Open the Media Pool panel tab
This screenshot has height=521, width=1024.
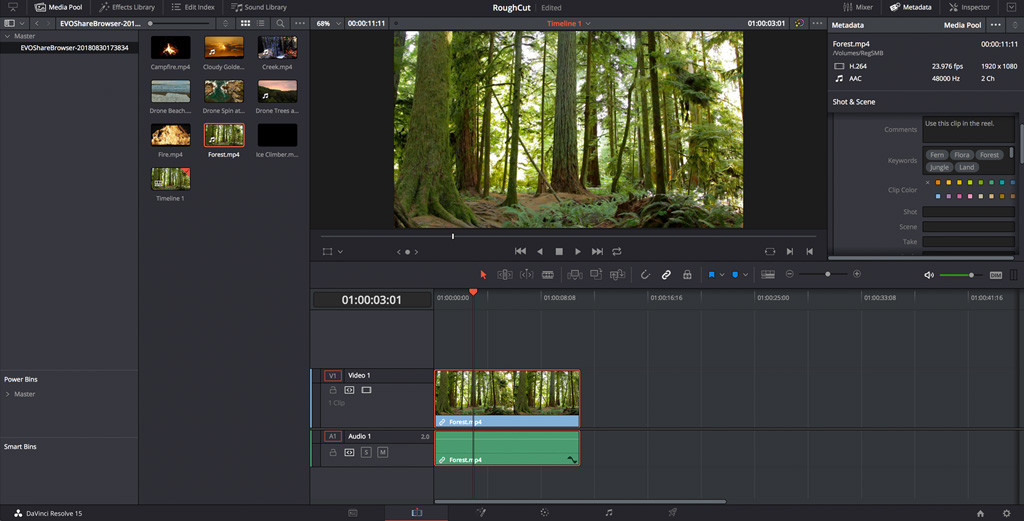pos(59,7)
